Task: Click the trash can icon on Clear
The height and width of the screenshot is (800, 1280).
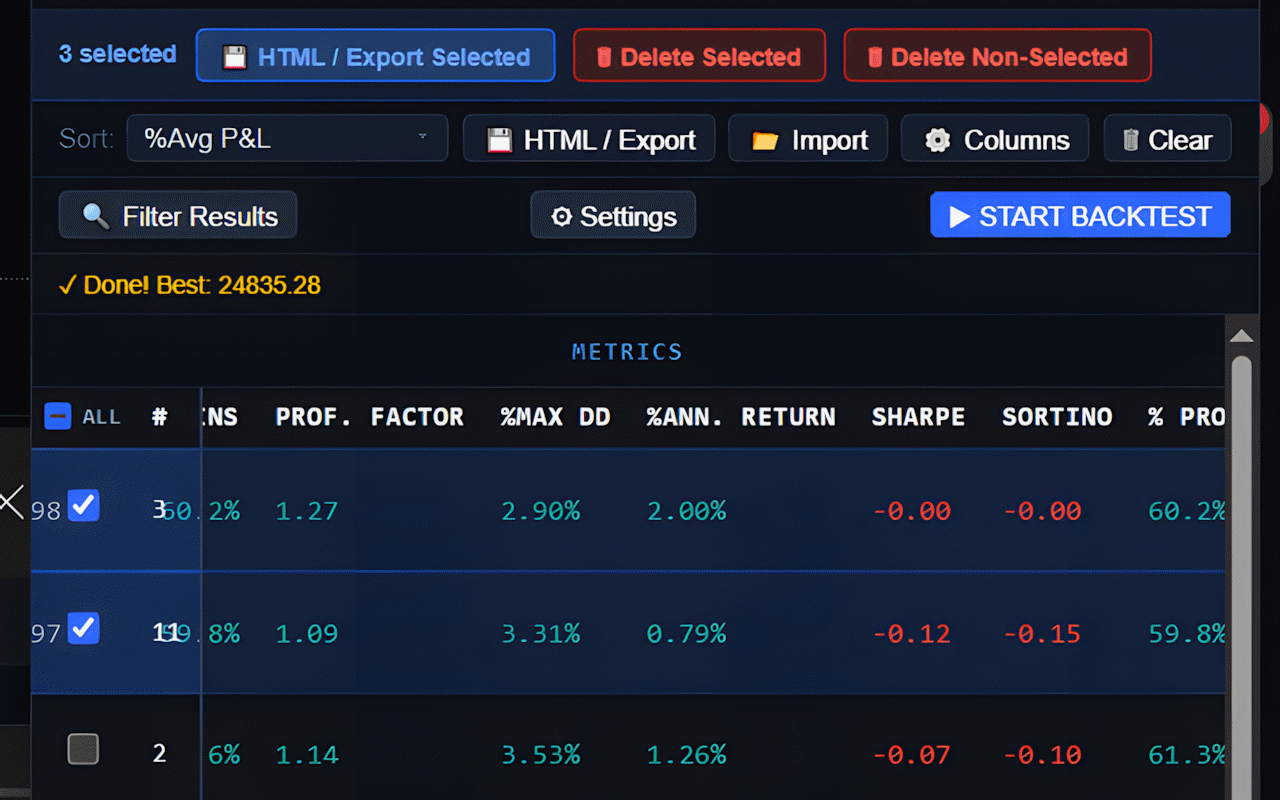Action: 1131,140
